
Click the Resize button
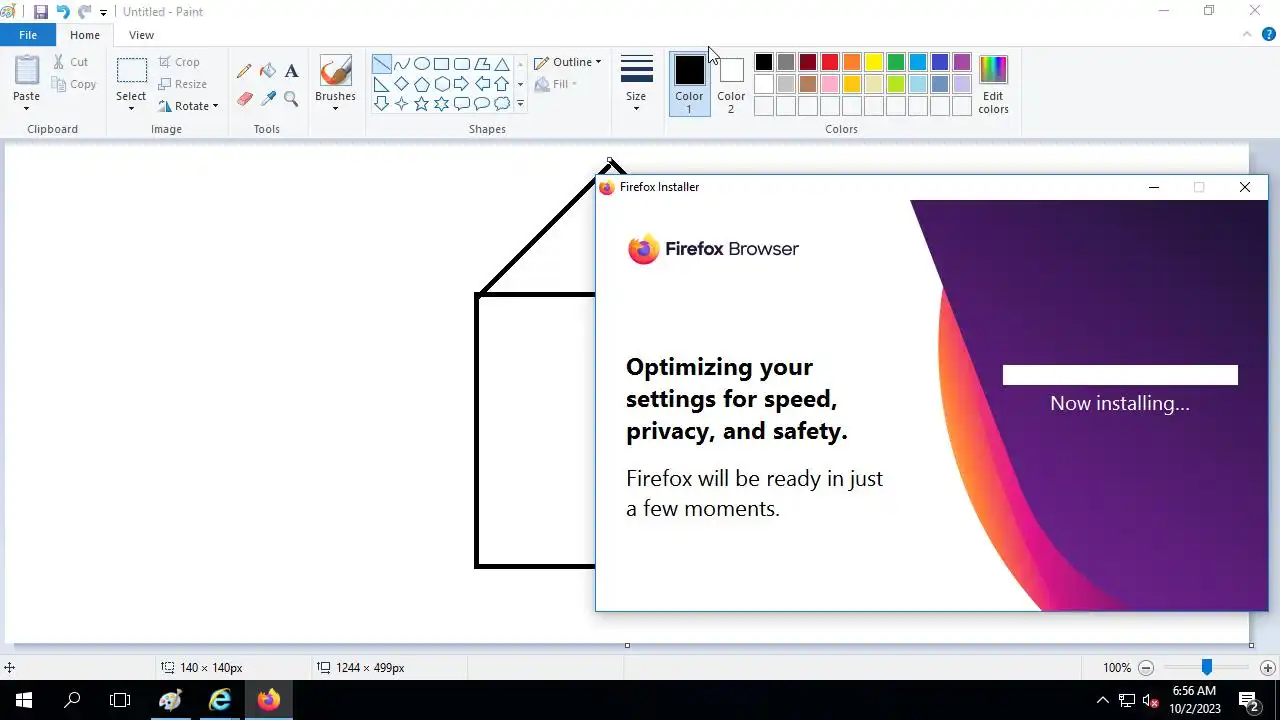pyautogui.click(x=183, y=84)
